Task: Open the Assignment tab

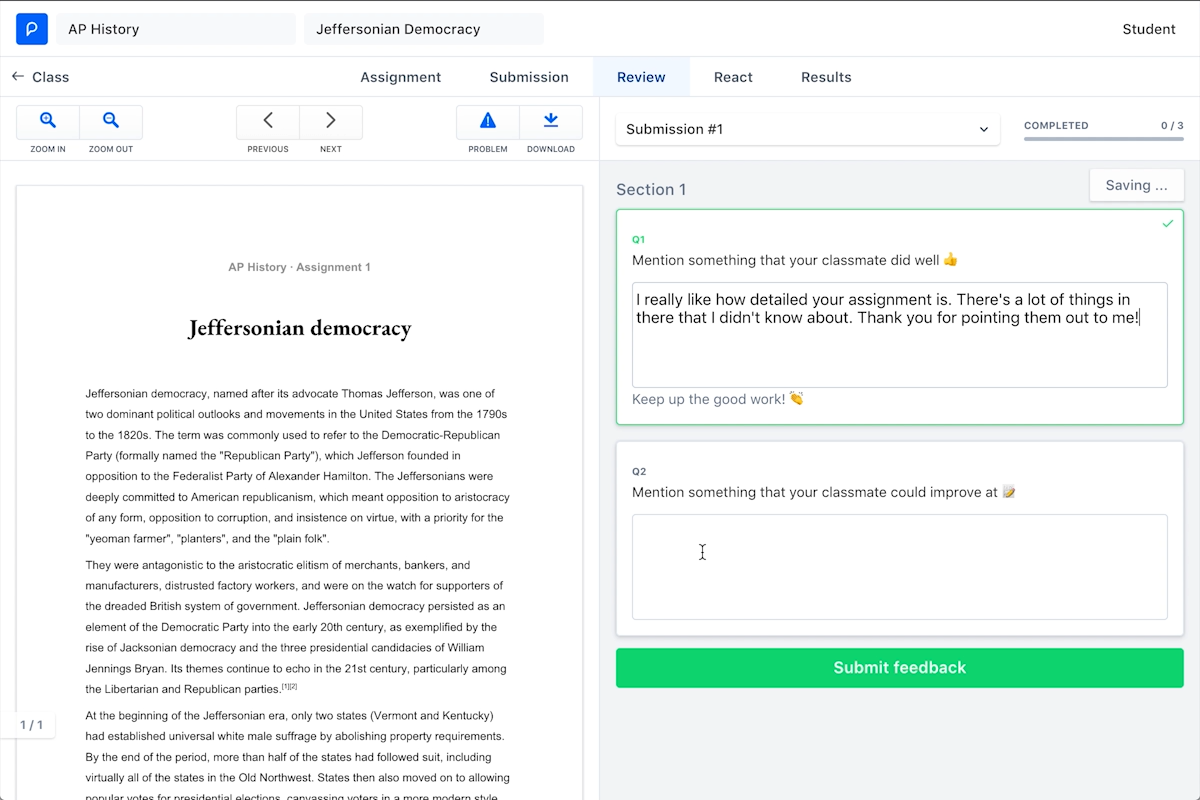Action: 400,77
